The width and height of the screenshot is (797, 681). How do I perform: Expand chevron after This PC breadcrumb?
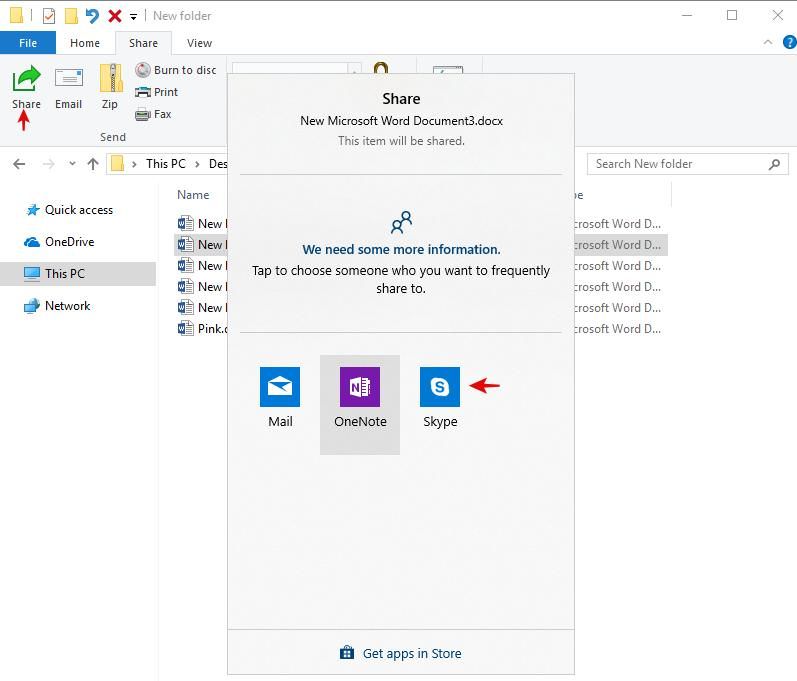pyautogui.click(x=197, y=164)
